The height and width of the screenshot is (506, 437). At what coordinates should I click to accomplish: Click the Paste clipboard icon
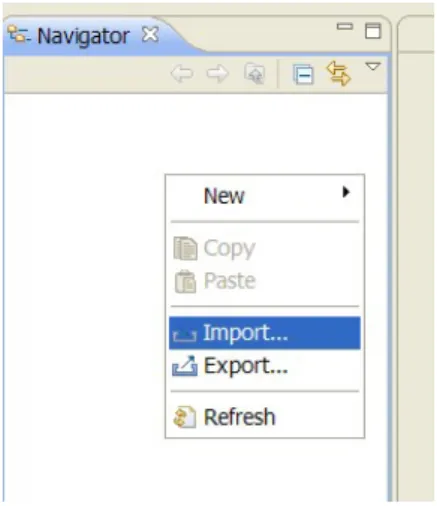[x=185, y=281]
